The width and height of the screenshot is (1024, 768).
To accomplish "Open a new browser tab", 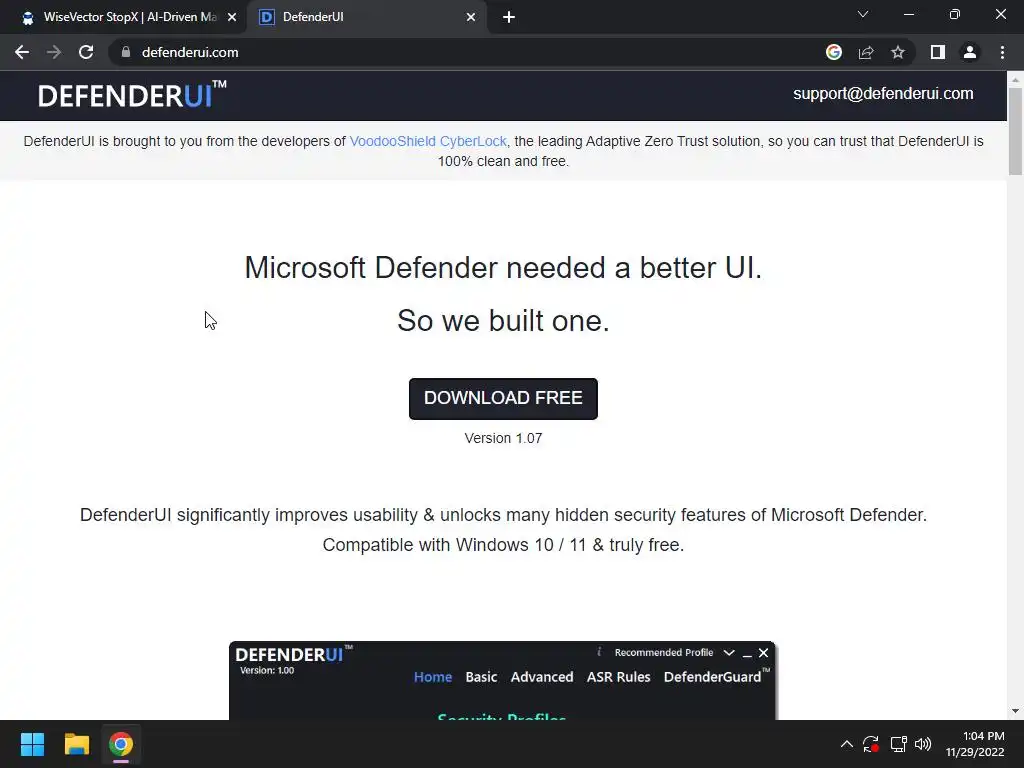I will 509,17.
